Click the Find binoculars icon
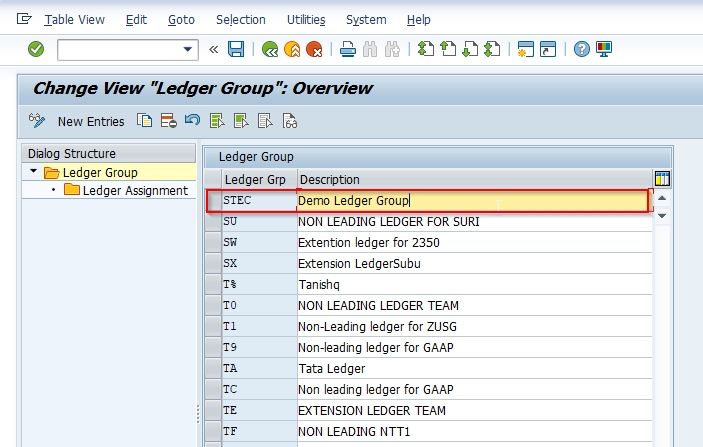The width and height of the screenshot is (703, 447). [370, 49]
